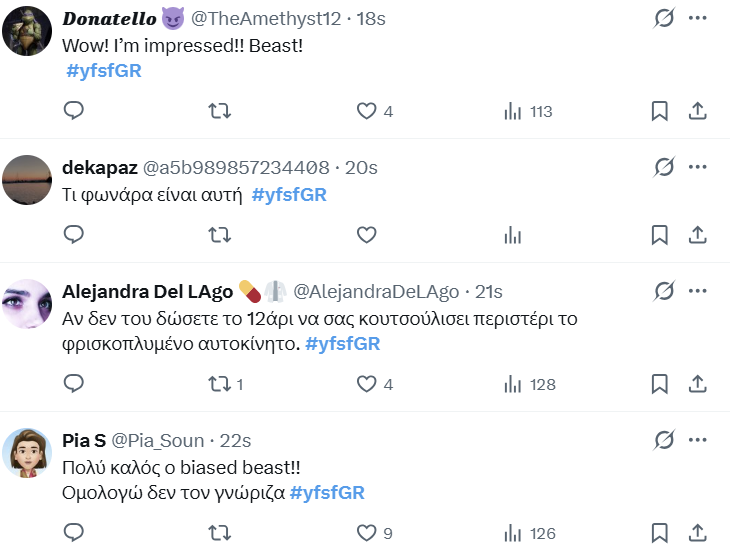
Task: Reply to dekapaz's tweet
Action: click(x=73, y=235)
